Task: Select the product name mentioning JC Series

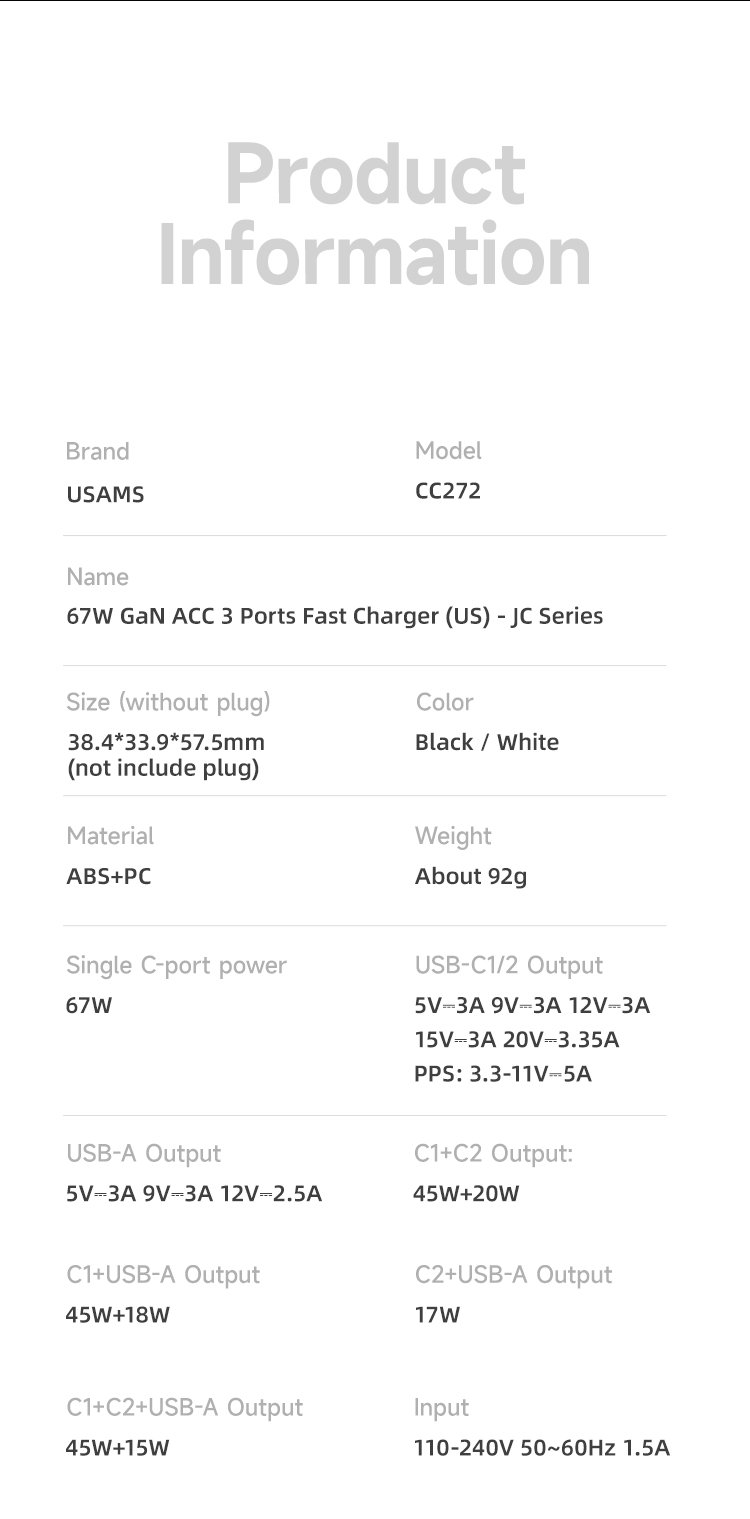Action: 334,616
